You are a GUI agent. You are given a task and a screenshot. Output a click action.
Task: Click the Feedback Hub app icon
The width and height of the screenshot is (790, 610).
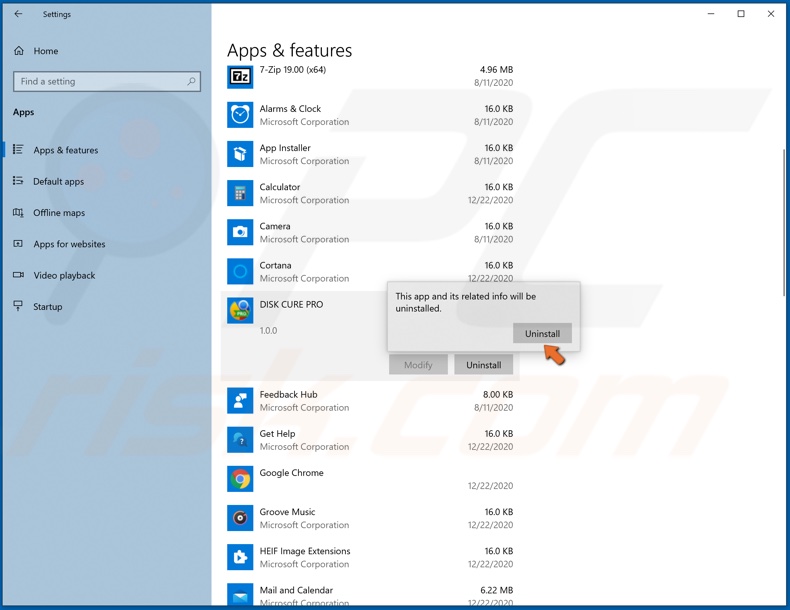click(240, 401)
